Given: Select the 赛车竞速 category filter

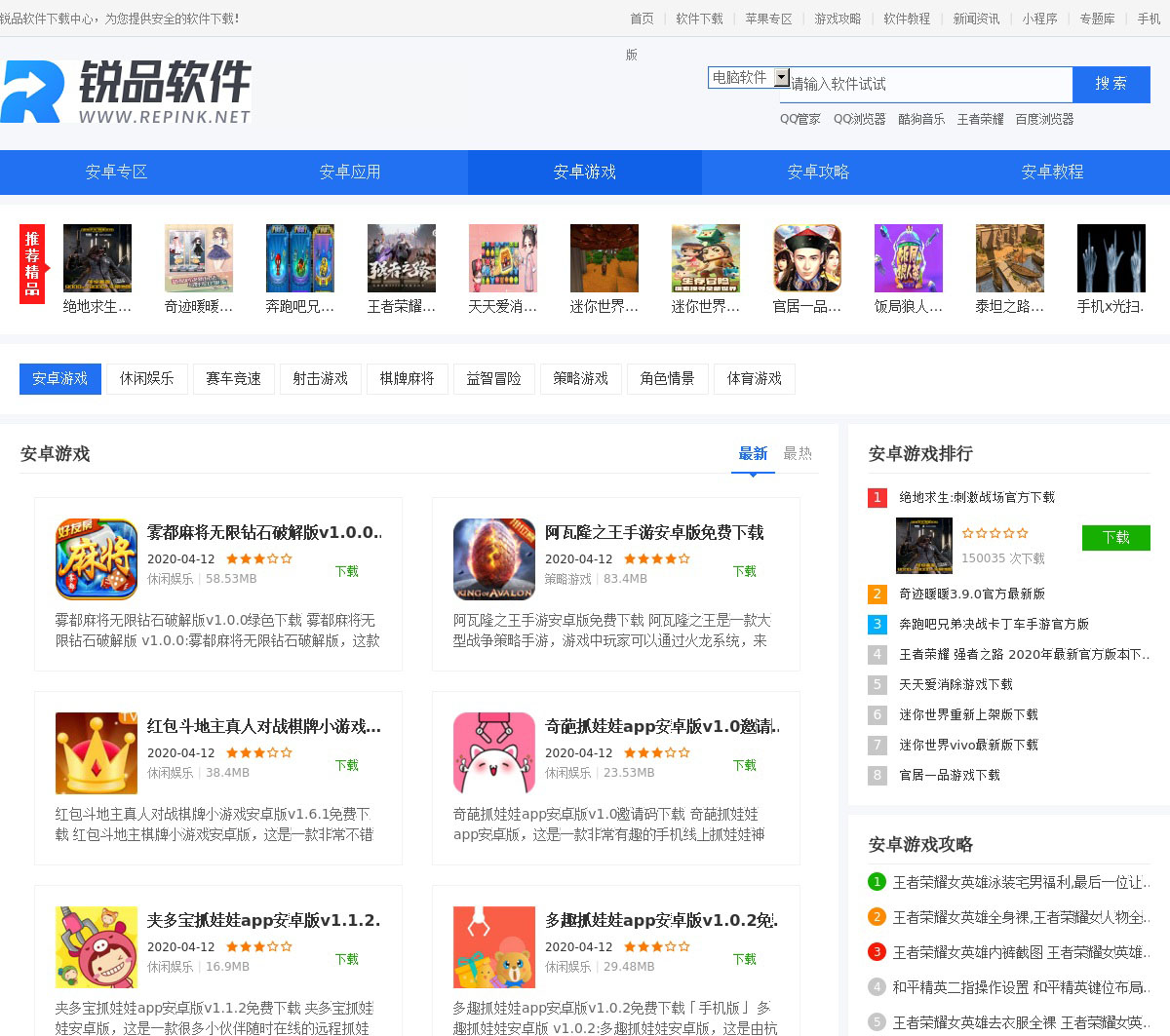Looking at the screenshot, I should click(234, 378).
